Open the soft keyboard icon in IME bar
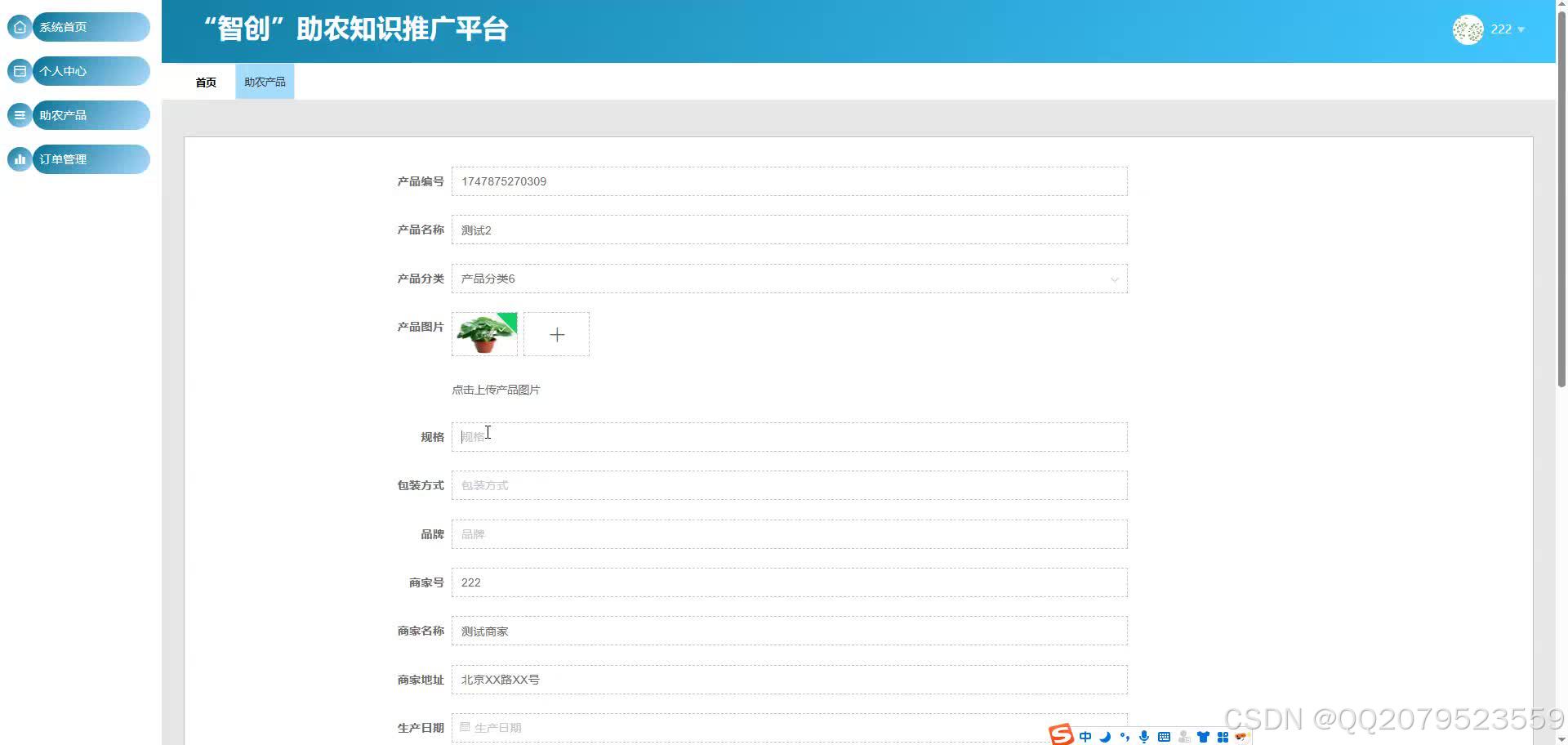1568x745 pixels. tap(1164, 737)
